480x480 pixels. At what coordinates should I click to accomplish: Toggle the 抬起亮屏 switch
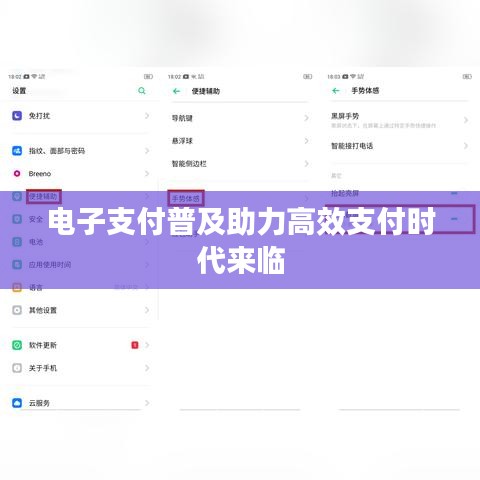pyautogui.click(x=454, y=193)
